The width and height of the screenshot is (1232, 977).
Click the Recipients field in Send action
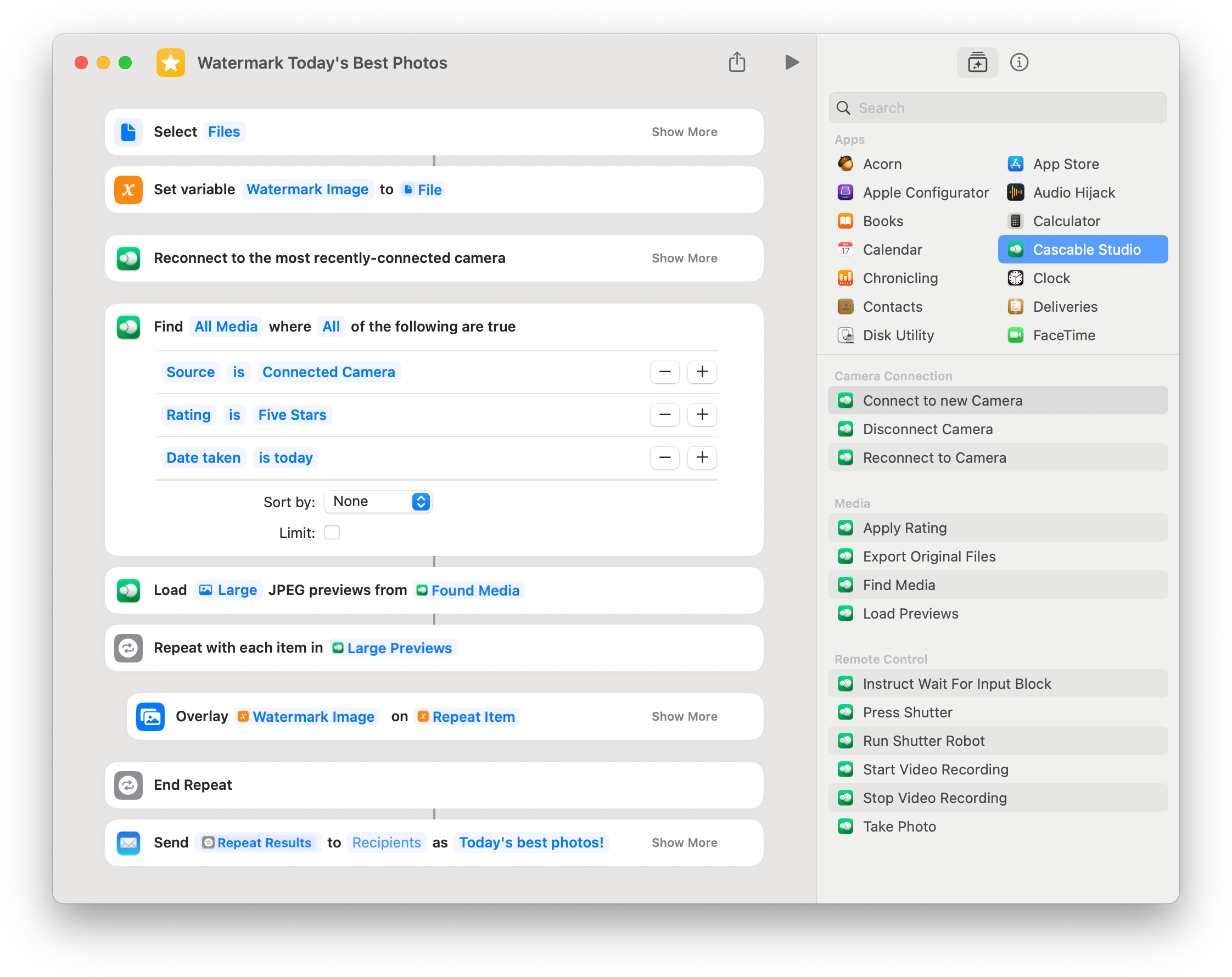[x=387, y=843]
